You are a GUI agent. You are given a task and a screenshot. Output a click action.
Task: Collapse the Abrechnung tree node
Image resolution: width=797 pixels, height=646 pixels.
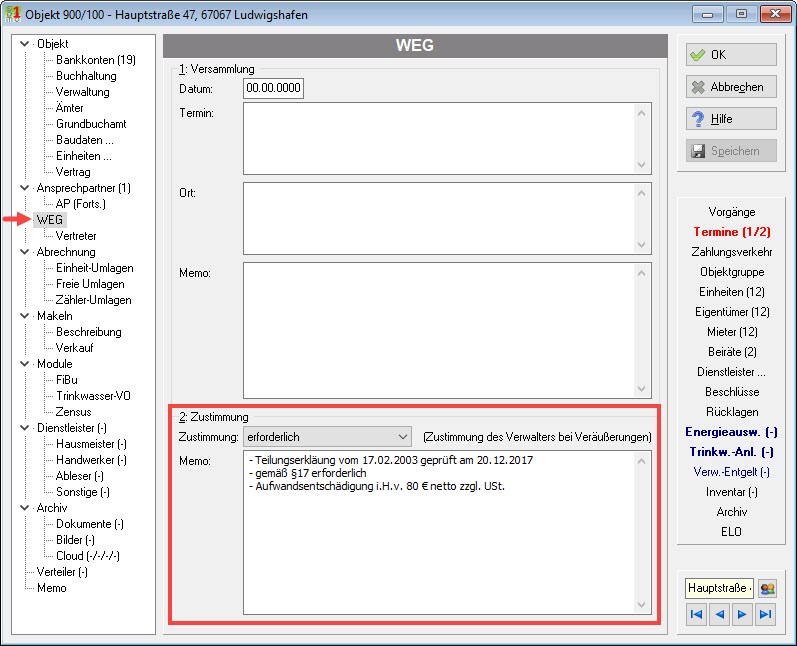click(24, 252)
